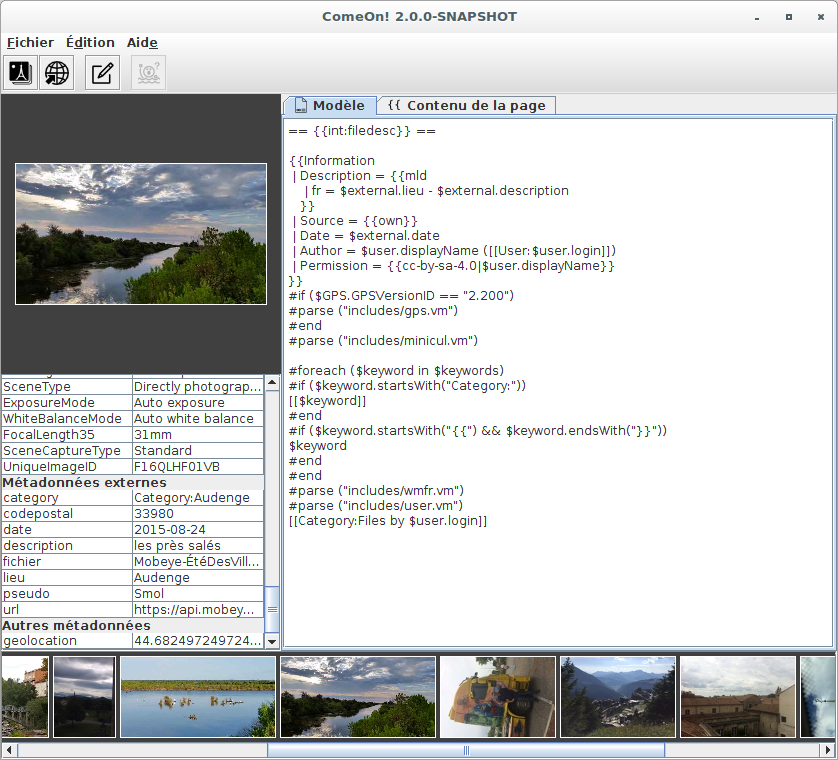
Task: Click the thumbnail strip scroll left arrow
Action: coord(9,750)
